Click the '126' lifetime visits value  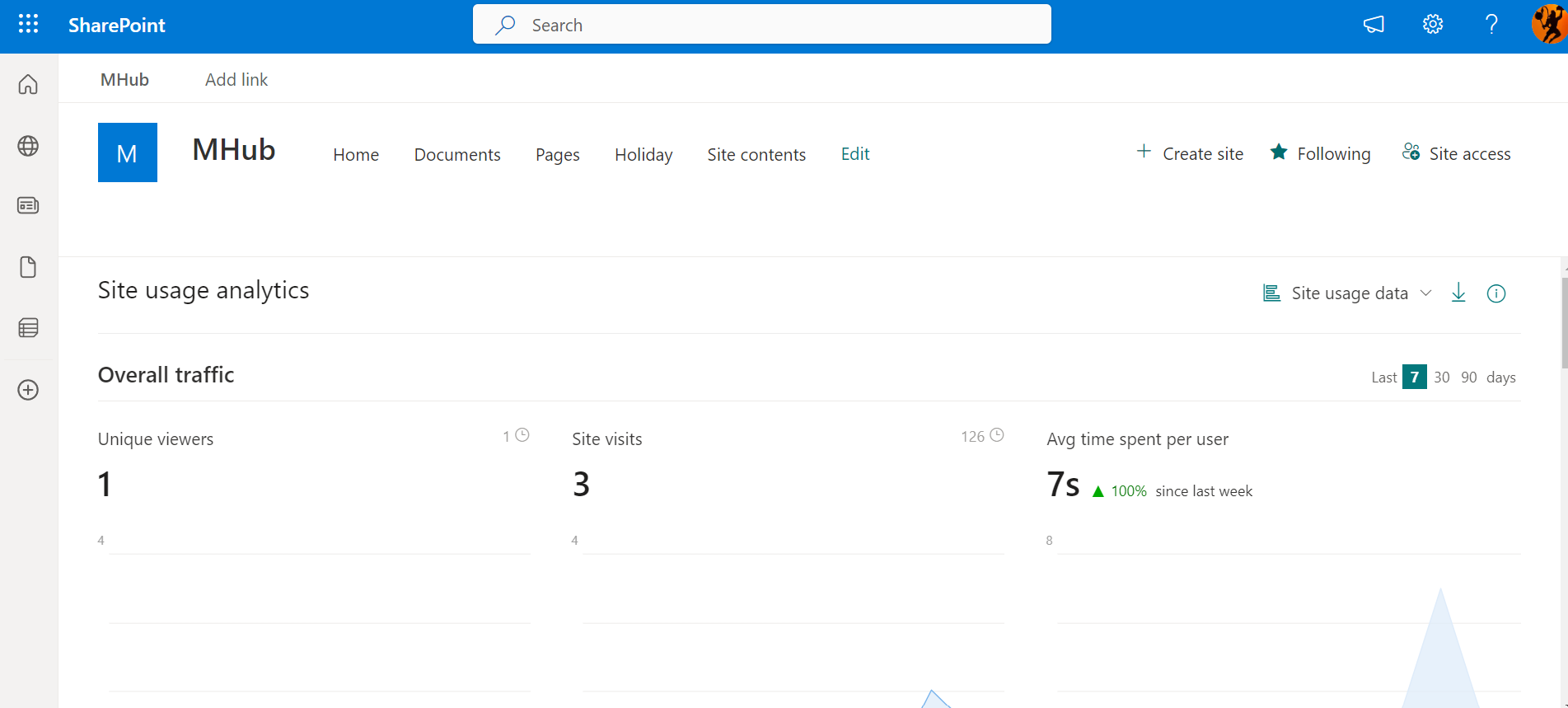tap(973, 436)
